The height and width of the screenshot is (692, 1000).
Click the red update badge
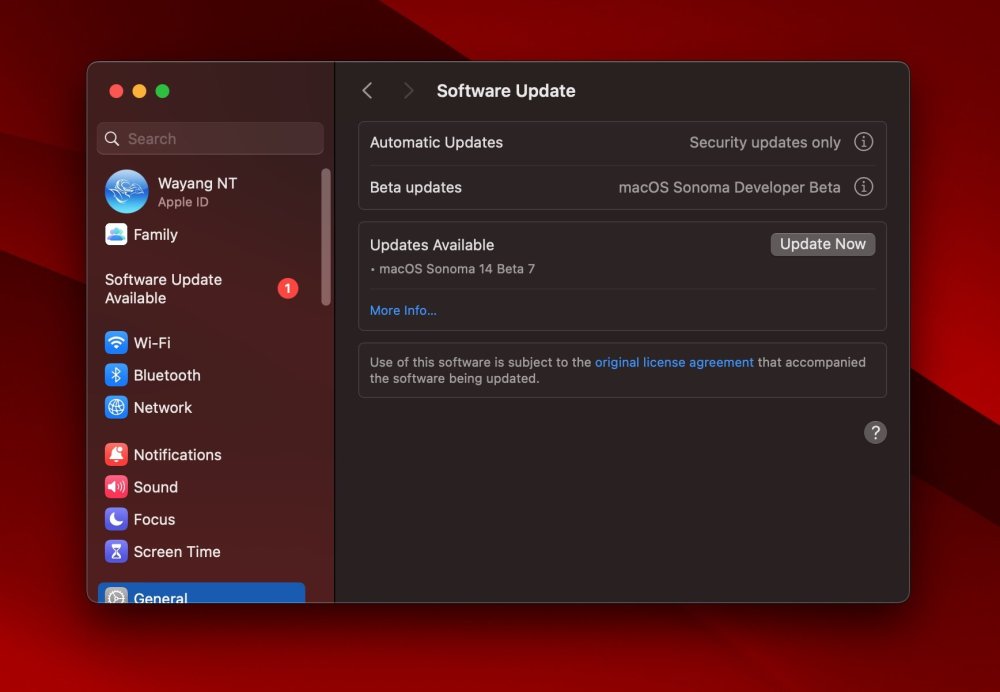pyautogui.click(x=288, y=288)
